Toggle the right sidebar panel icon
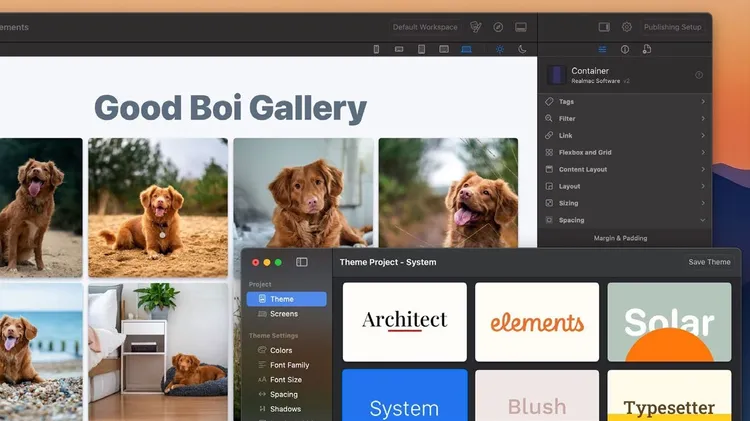The height and width of the screenshot is (421, 750). [604, 27]
